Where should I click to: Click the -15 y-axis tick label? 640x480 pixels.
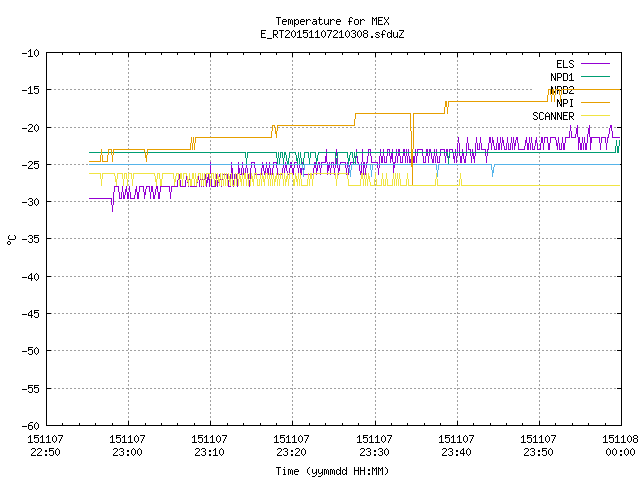click(x=31, y=90)
